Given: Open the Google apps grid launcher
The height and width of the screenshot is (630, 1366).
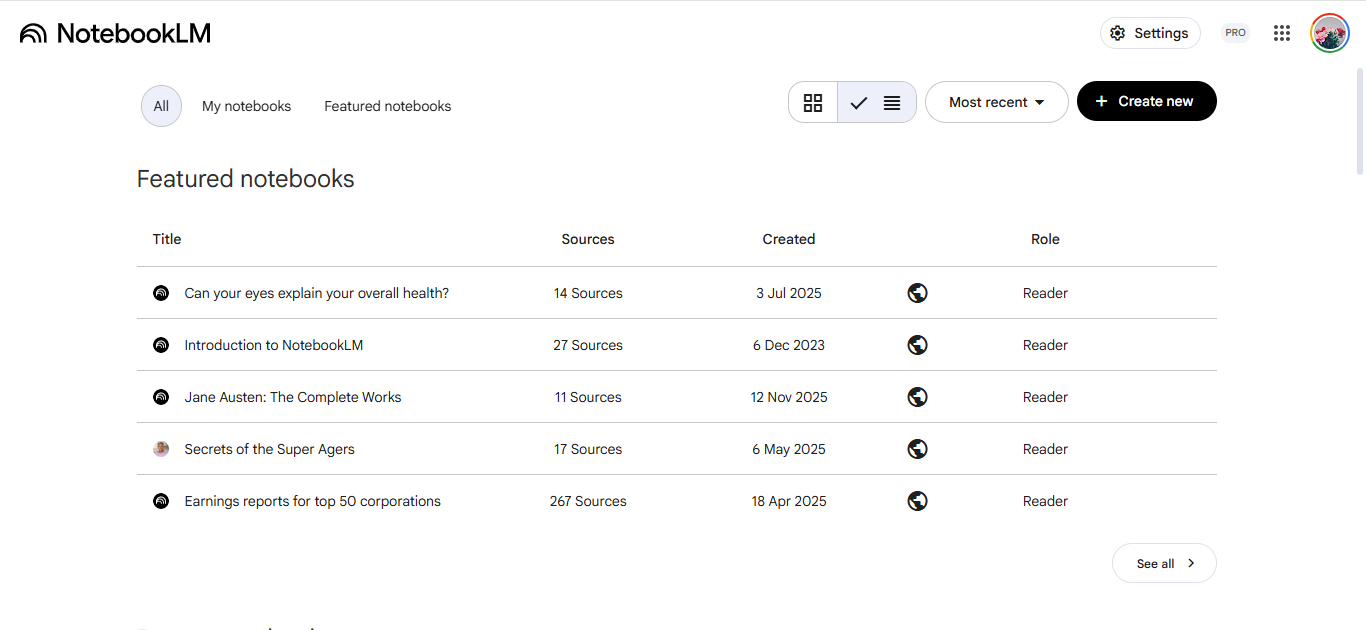Looking at the screenshot, I should (x=1282, y=33).
